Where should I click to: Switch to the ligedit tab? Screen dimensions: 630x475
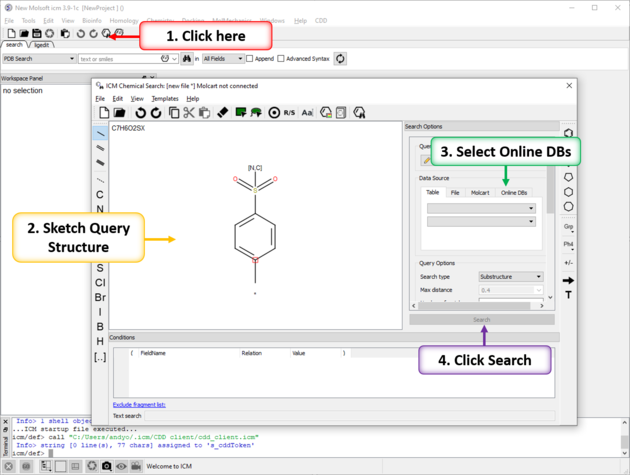click(x=44, y=45)
